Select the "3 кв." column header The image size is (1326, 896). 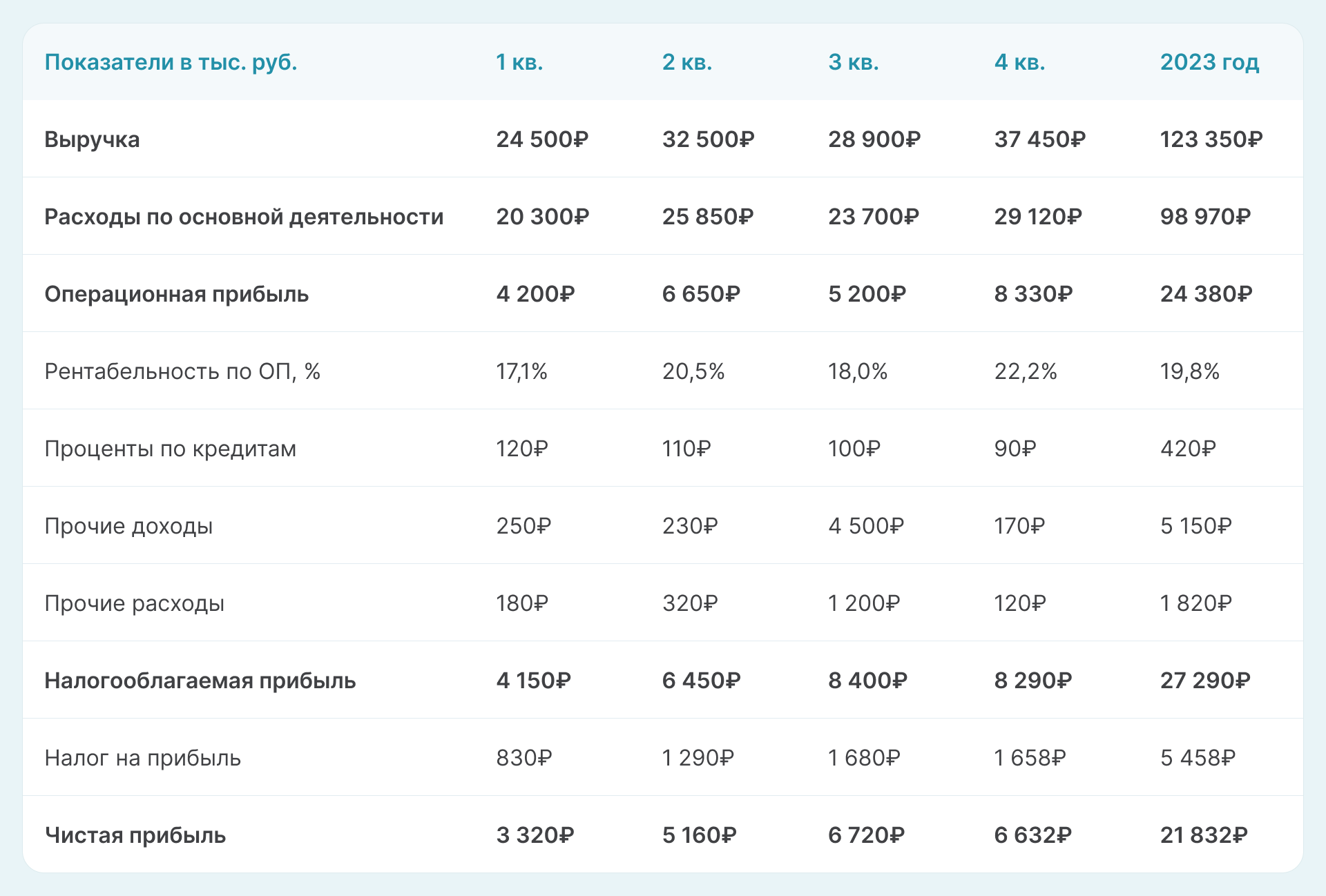pos(853,62)
